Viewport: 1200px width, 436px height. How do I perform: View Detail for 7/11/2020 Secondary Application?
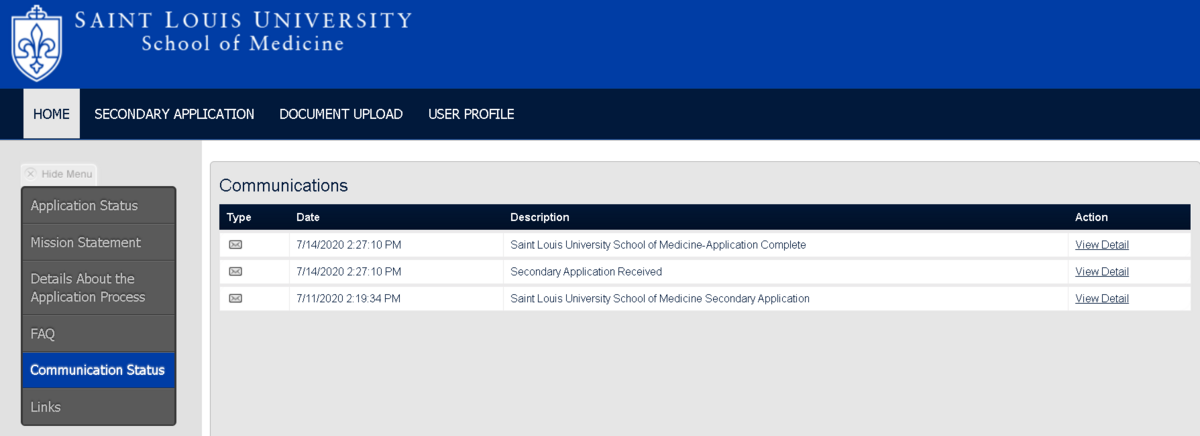[1102, 298]
